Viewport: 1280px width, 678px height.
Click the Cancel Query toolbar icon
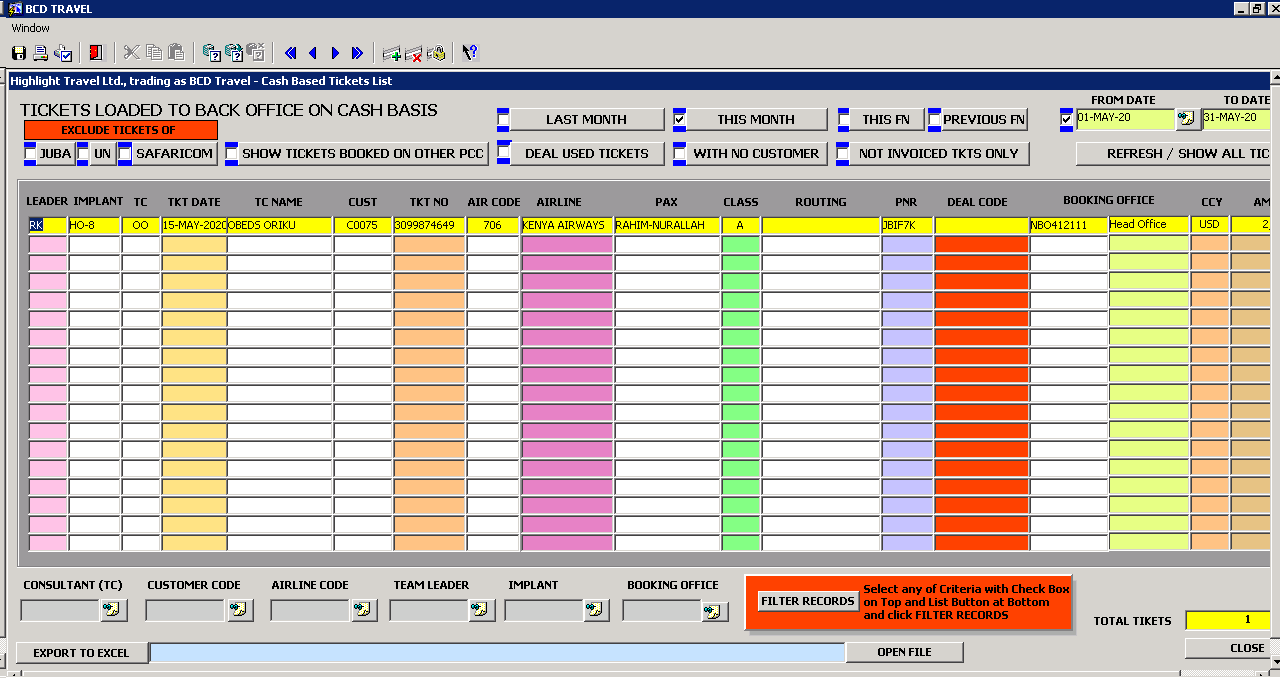tap(256, 53)
